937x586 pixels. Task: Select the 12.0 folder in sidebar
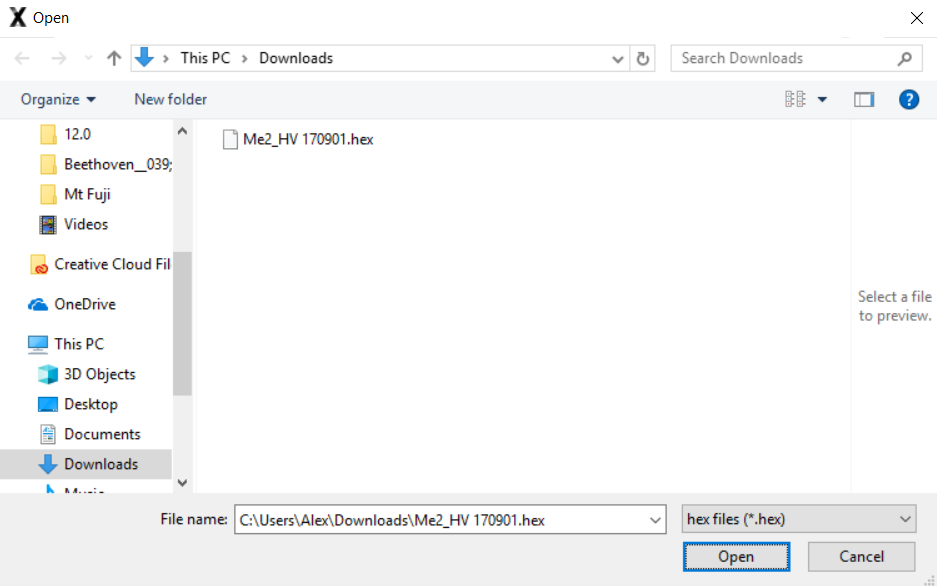coord(77,134)
